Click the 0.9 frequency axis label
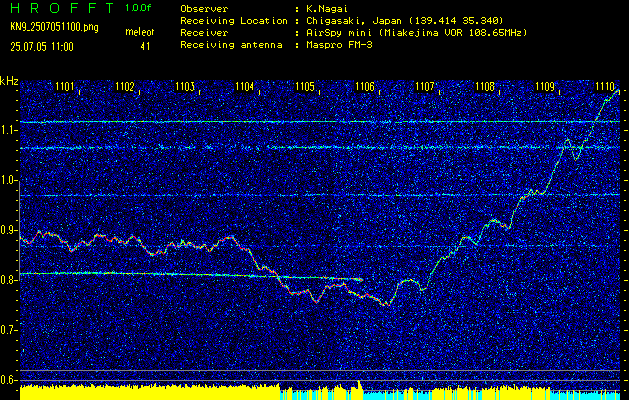Image resolution: width=629 pixels, height=400 pixels. pyautogui.click(x=8, y=230)
